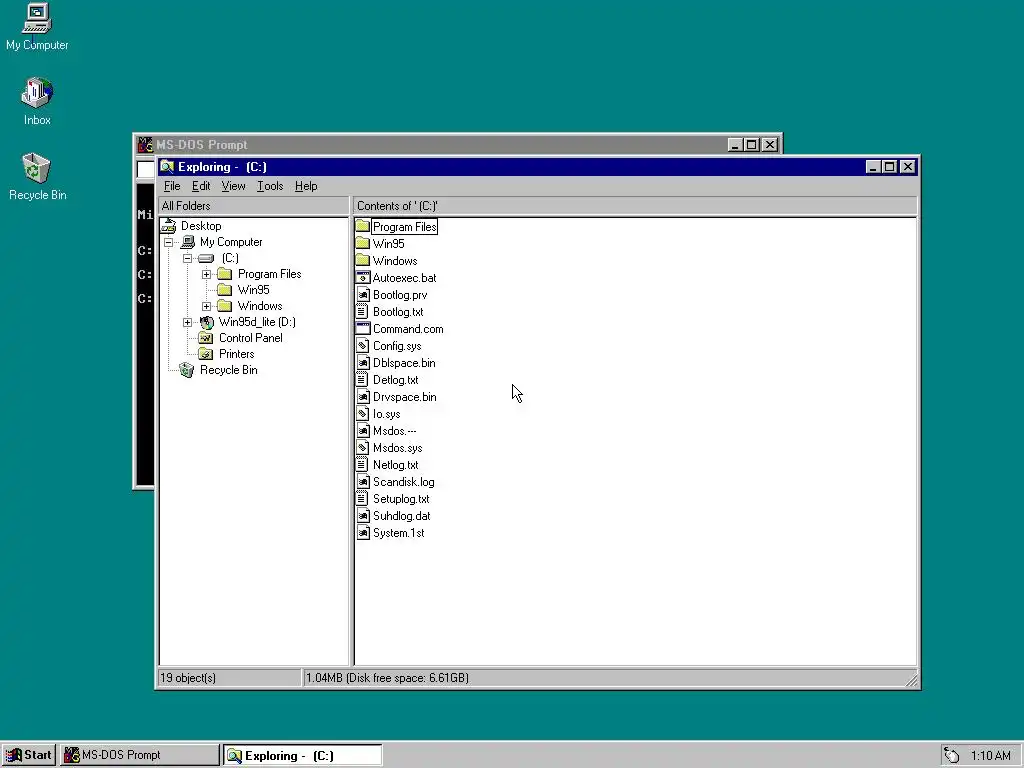Select the Bootlog.txt file icon

click(362, 312)
